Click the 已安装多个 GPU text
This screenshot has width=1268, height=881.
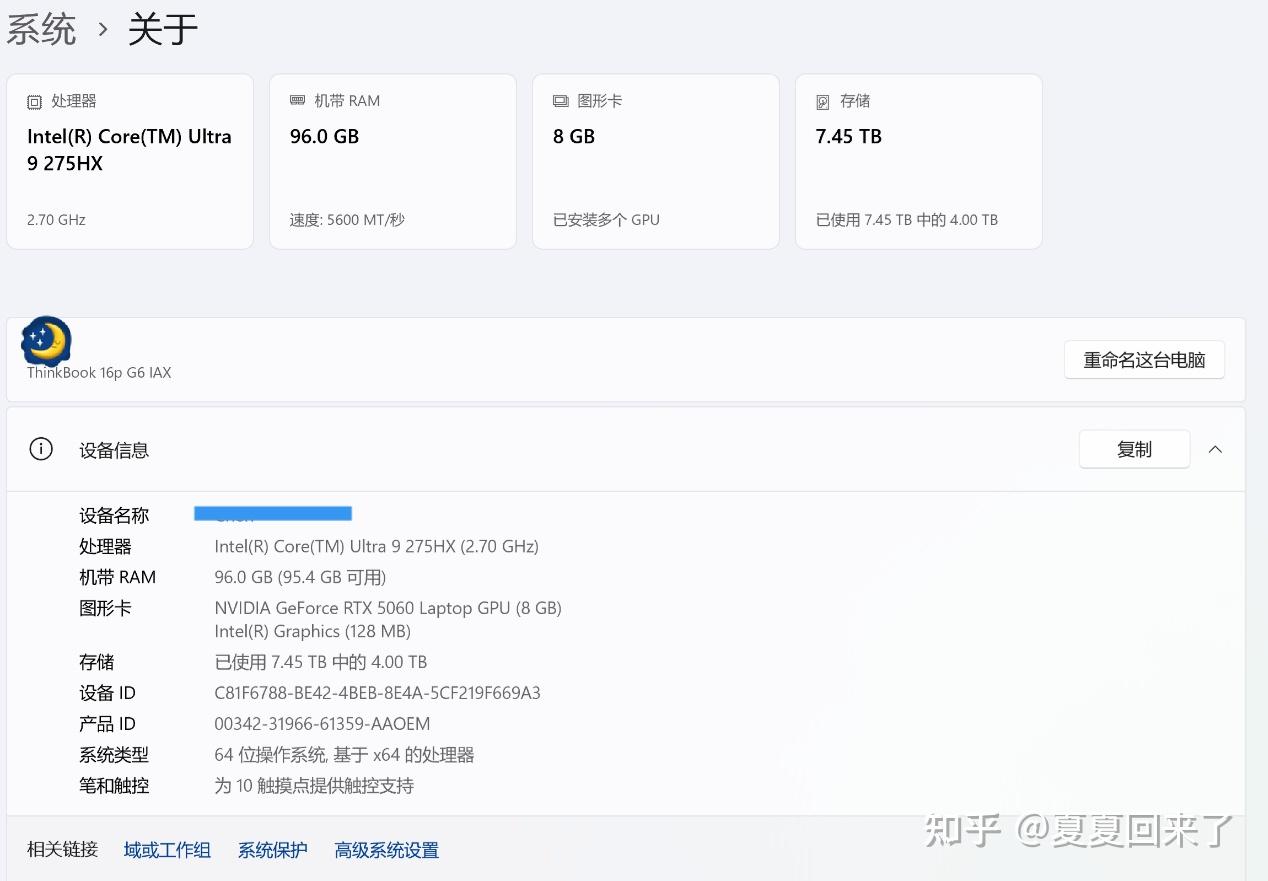tap(606, 220)
